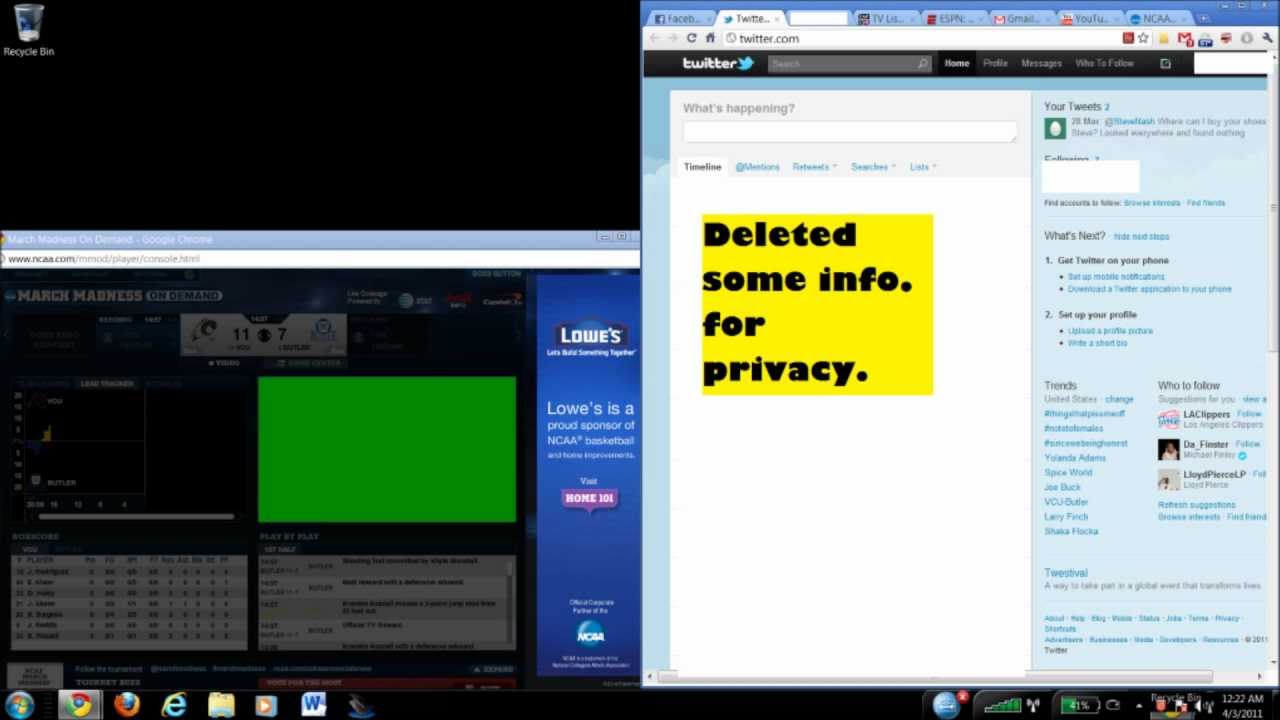Open the Timeline tab on Twitter
The height and width of the screenshot is (720, 1280).
point(702,167)
